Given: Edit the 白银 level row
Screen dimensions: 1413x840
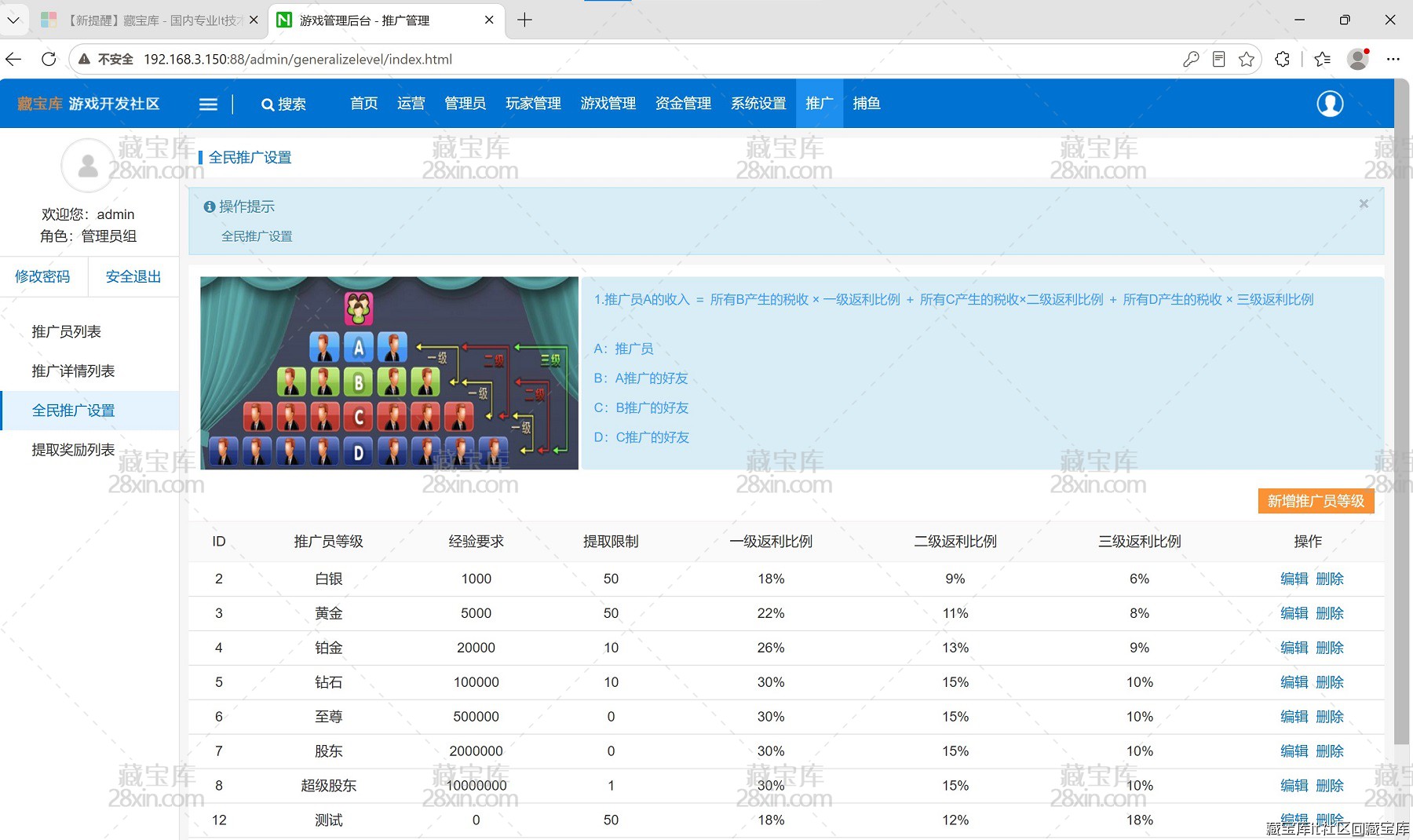Looking at the screenshot, I should [x=1294, y=579].
